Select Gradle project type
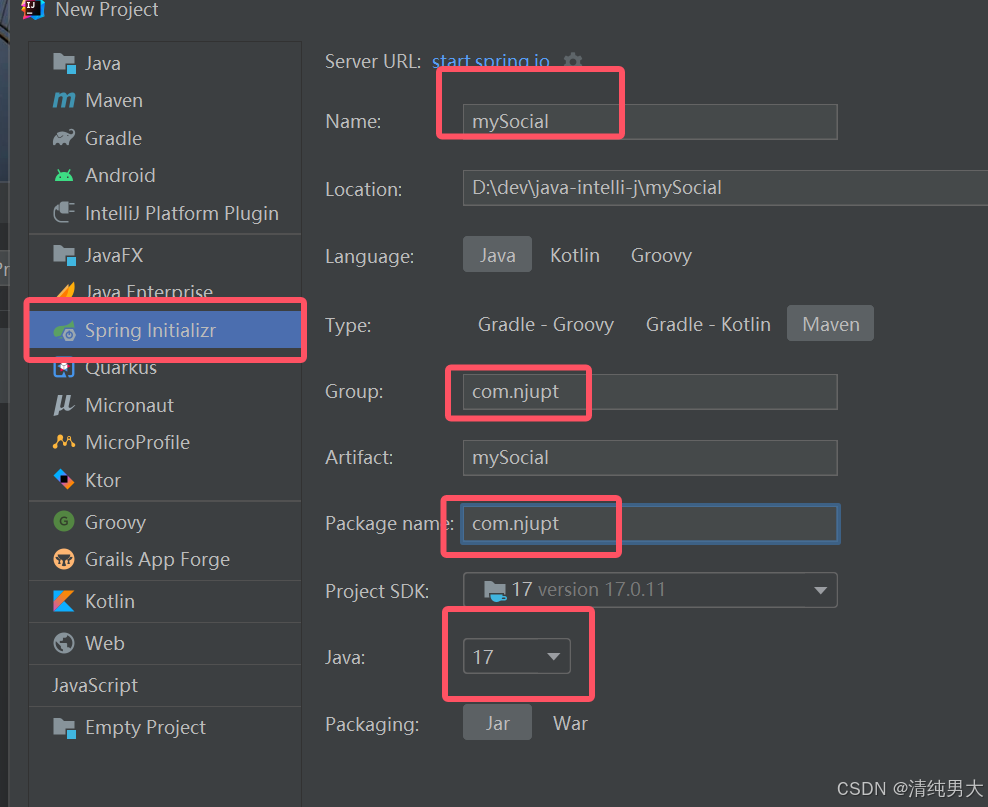 [165, 138]
